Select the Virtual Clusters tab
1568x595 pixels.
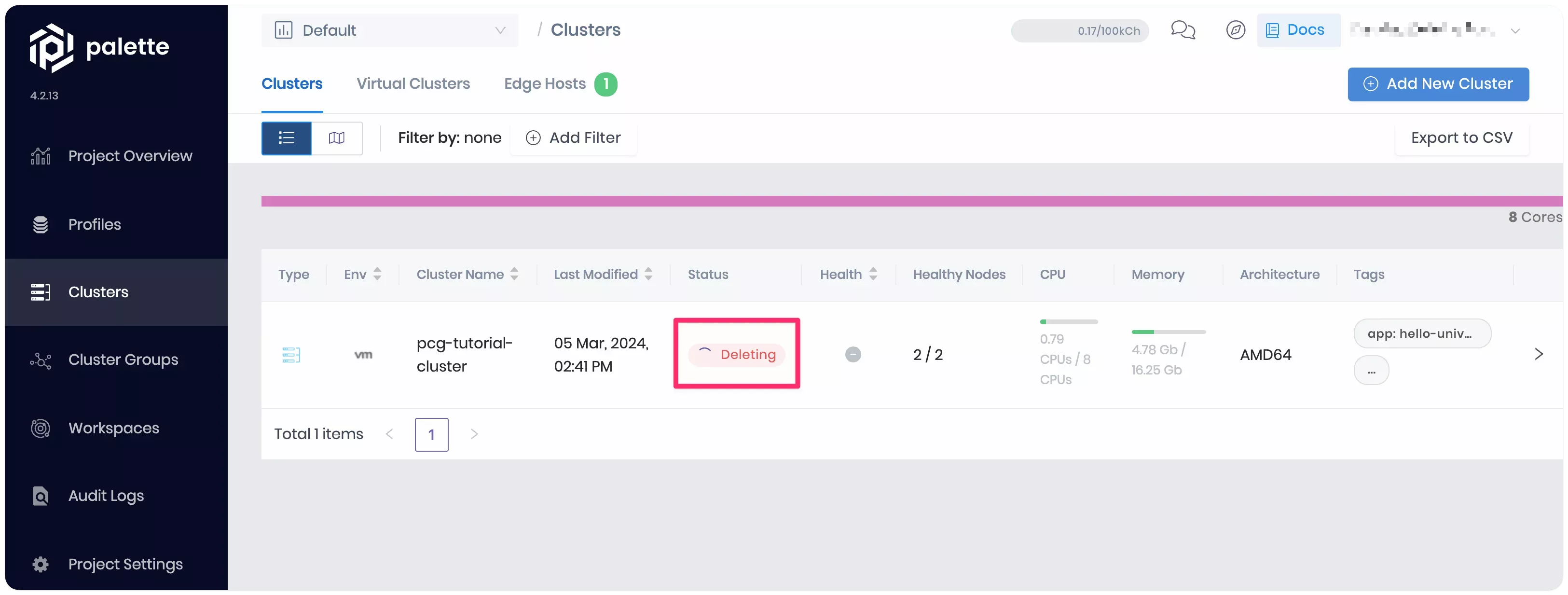413,83
